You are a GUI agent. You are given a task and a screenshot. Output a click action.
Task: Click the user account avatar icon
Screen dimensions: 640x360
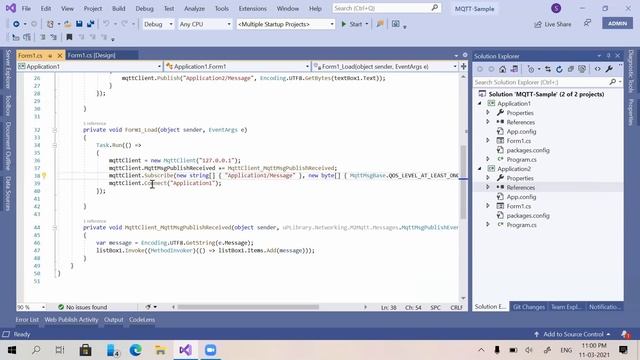click(556, 8)
